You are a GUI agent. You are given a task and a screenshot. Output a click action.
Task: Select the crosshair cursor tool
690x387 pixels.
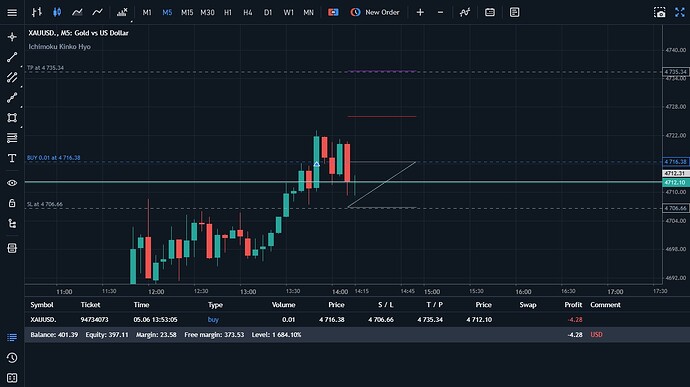[x=12, y=37]
